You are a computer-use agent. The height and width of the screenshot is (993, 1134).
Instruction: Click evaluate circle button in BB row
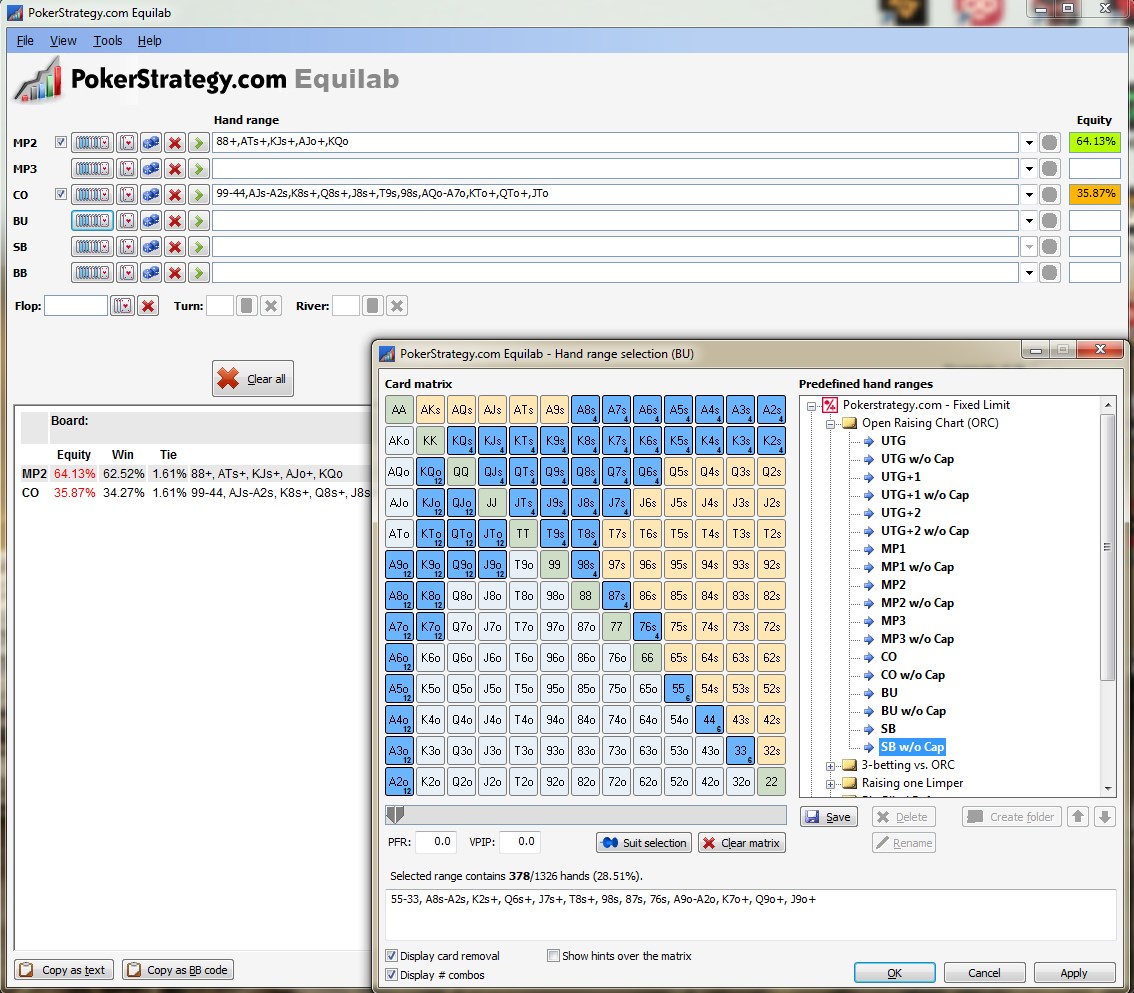1049,273
